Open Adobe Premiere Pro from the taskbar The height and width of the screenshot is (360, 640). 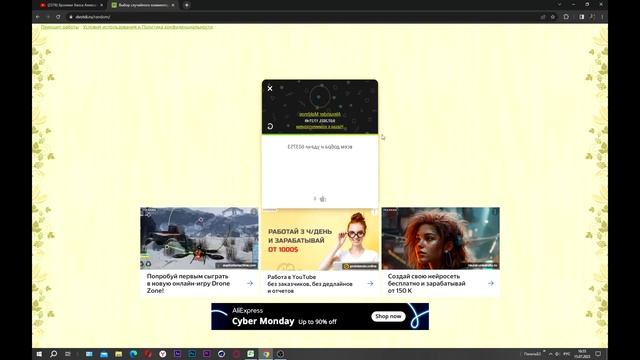pyautogui.click(x=207, y=354)
